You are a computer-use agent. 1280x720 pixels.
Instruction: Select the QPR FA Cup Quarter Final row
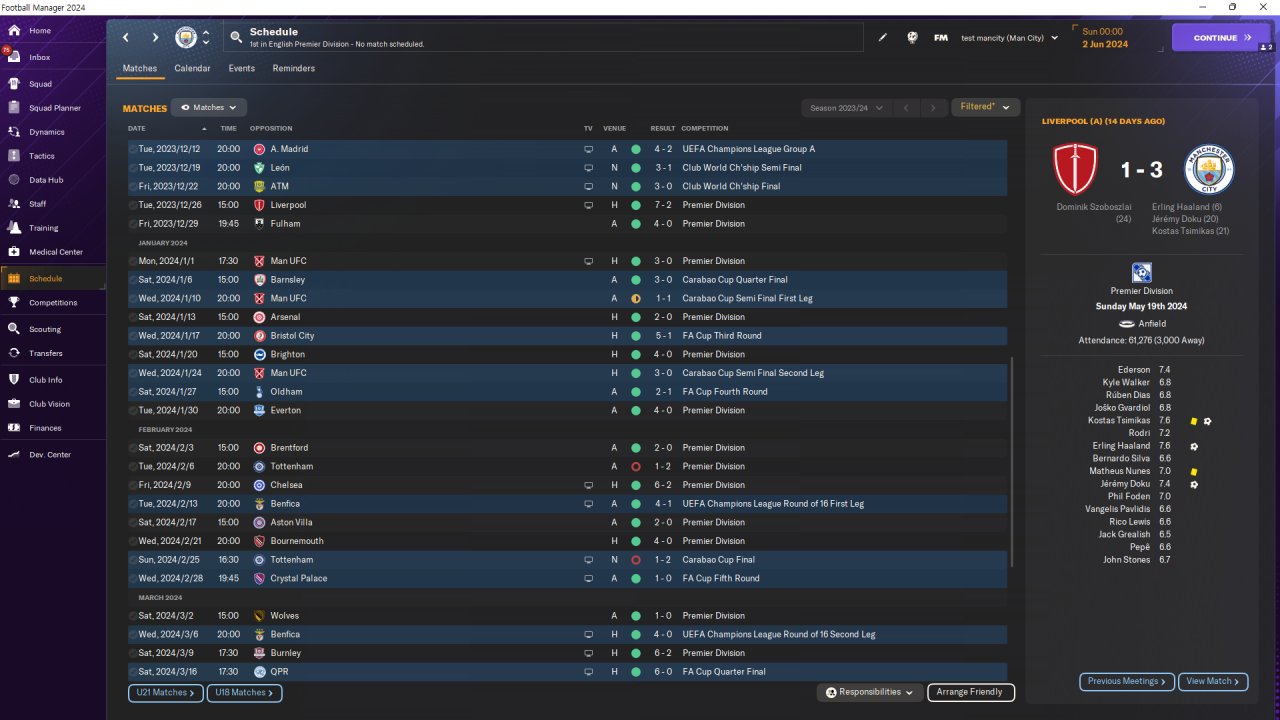pos(567,672)
